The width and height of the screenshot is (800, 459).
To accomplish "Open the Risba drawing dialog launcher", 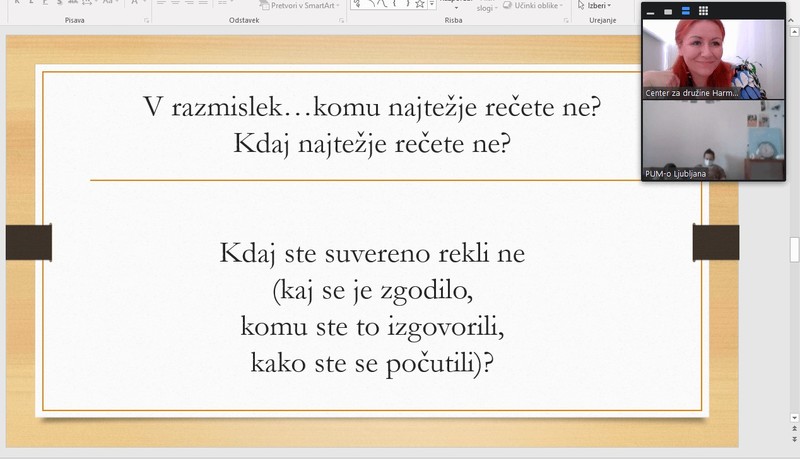I will [566, 20].
